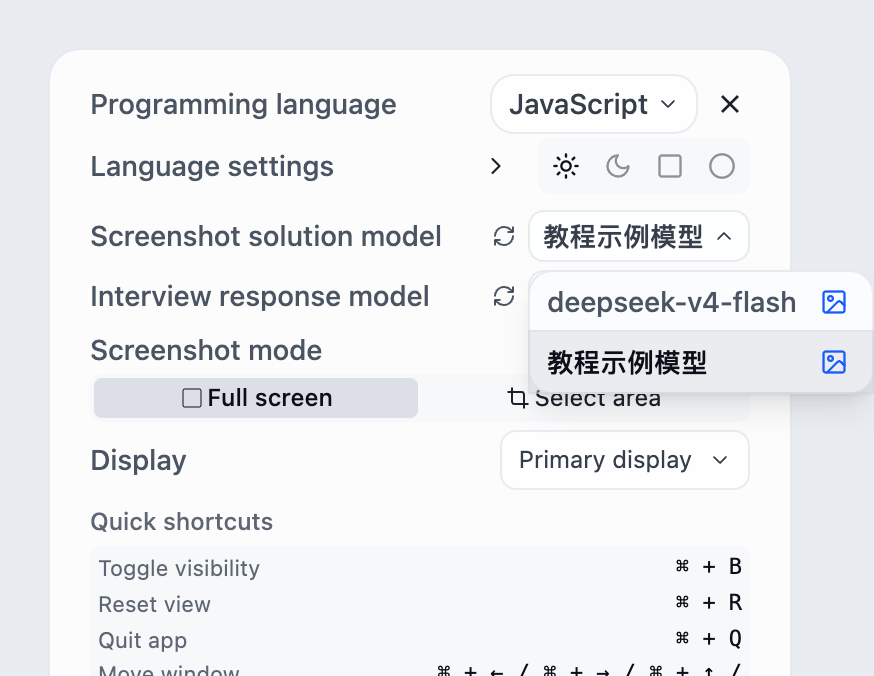Click the Interview response model label
The width and height of the screenshot is (874, 676).
[x=260, y=296]
